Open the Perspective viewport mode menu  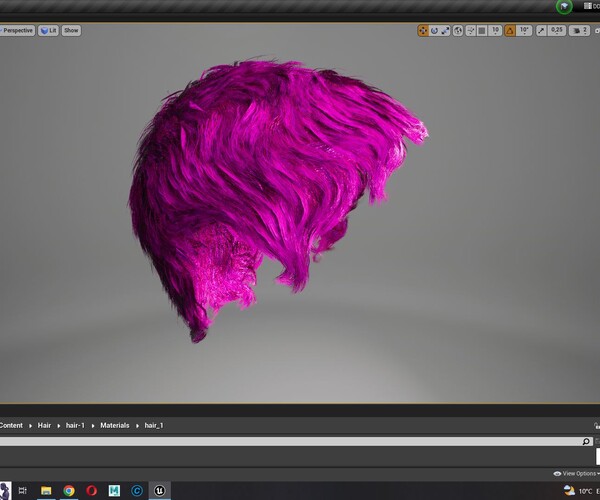17,31
